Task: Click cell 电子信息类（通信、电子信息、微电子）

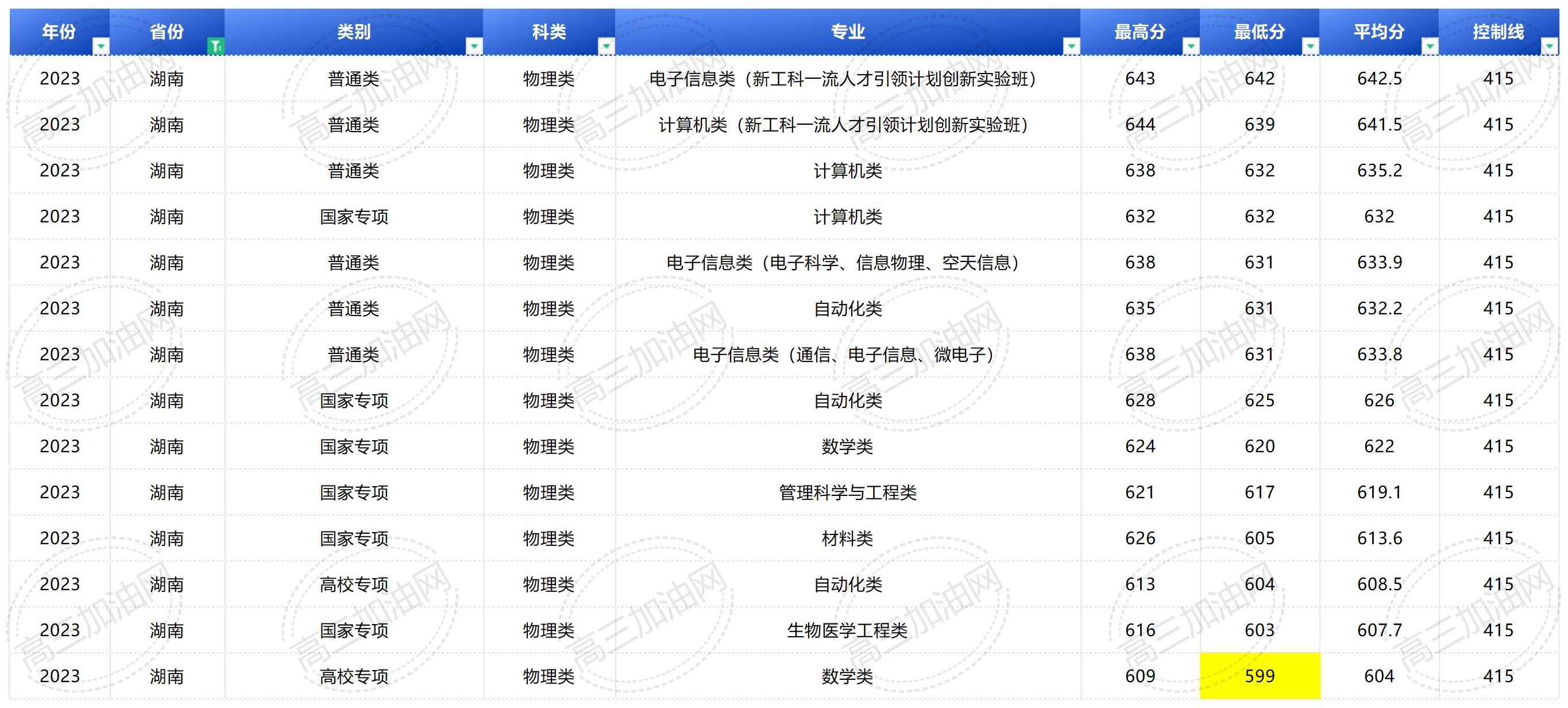Action: [848, 355]
